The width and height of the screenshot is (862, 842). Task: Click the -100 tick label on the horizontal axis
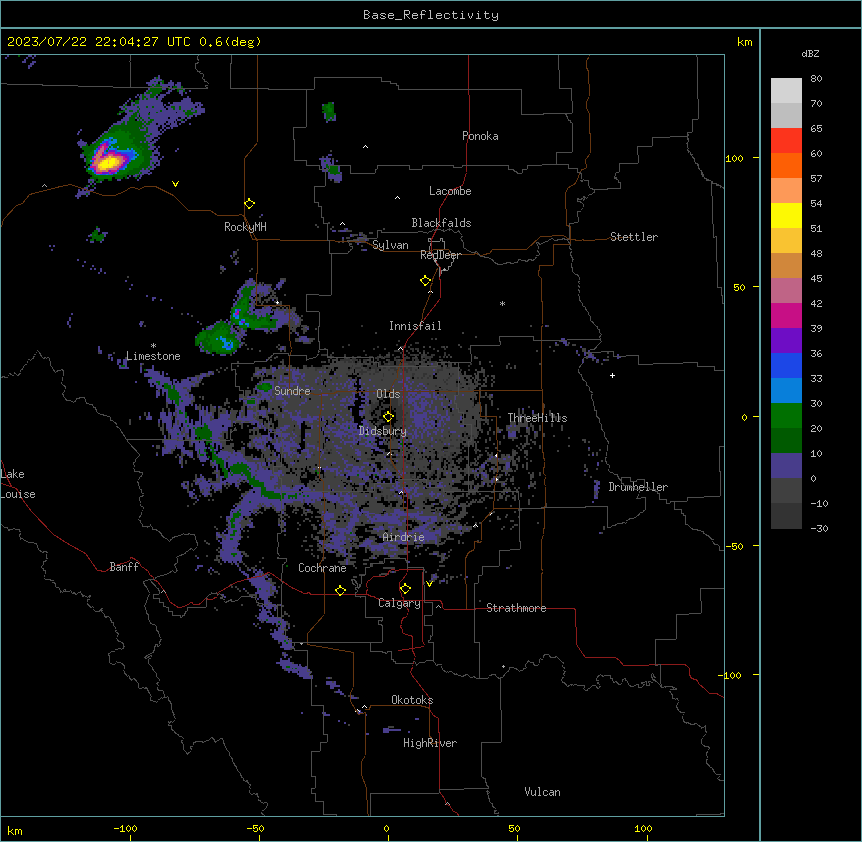(x=126, y=828)
